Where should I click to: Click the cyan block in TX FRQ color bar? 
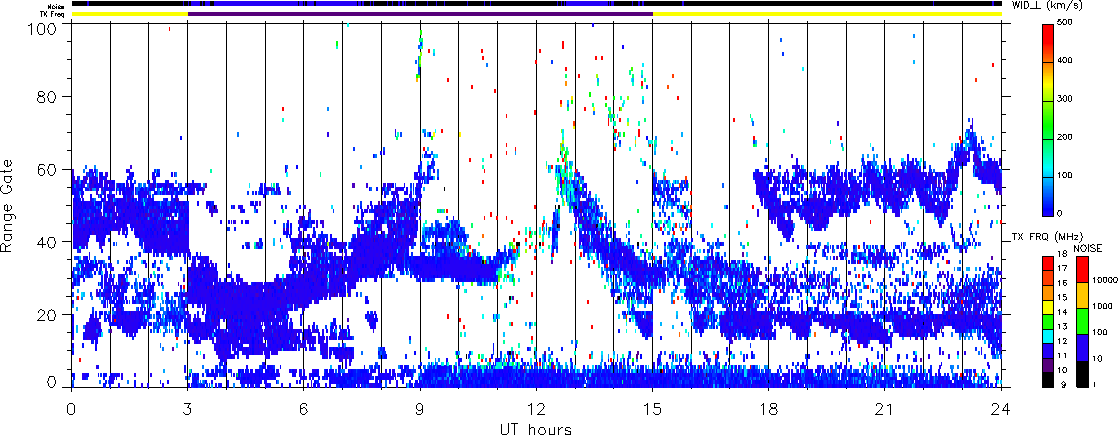[x=1047, y=337]
